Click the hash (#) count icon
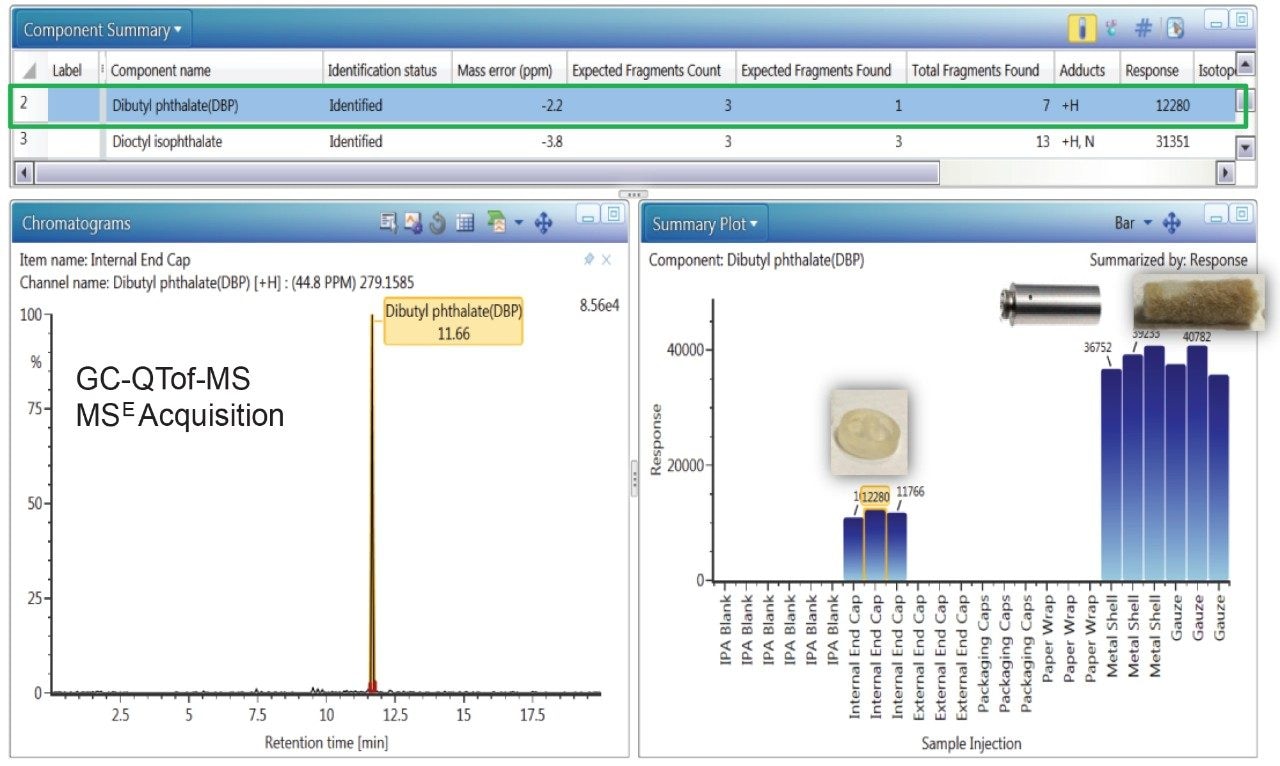This screenshot has height=766, width=1280. [1143, 29]
